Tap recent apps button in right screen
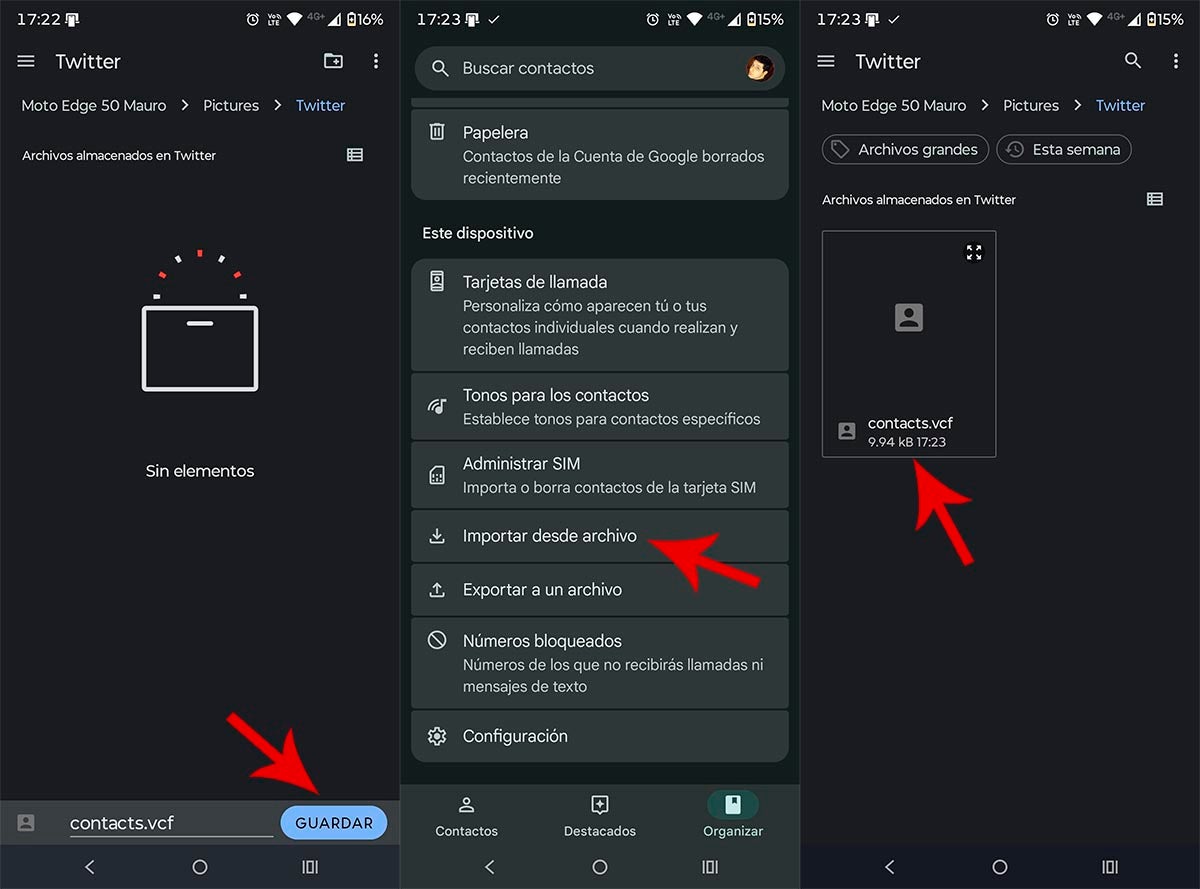 1110,867
